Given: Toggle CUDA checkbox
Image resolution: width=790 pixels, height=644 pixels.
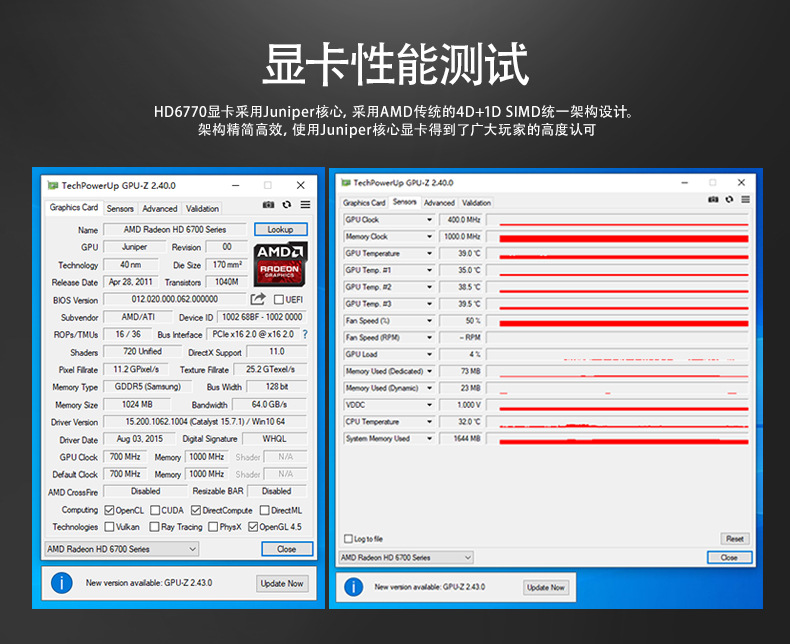Looking at the screenshot, I should pyautogui.click(x=155, y=510).
